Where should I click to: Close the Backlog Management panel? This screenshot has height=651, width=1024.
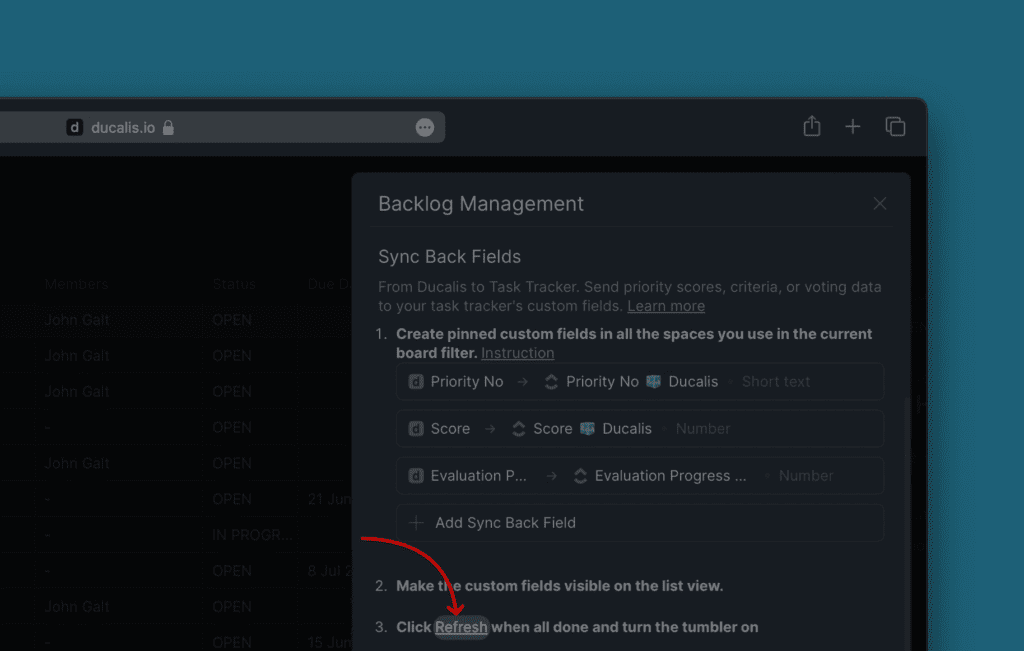(879, 204)
